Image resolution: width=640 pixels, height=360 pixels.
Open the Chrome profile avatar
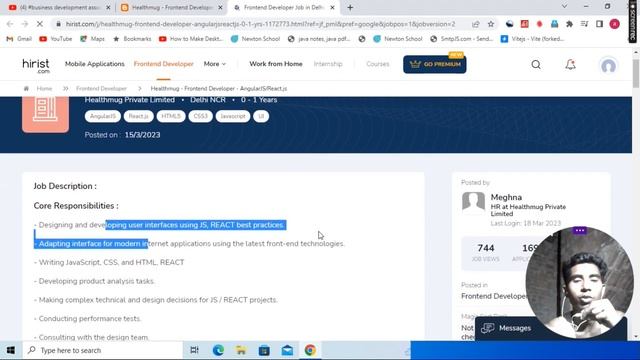[614, 24]
